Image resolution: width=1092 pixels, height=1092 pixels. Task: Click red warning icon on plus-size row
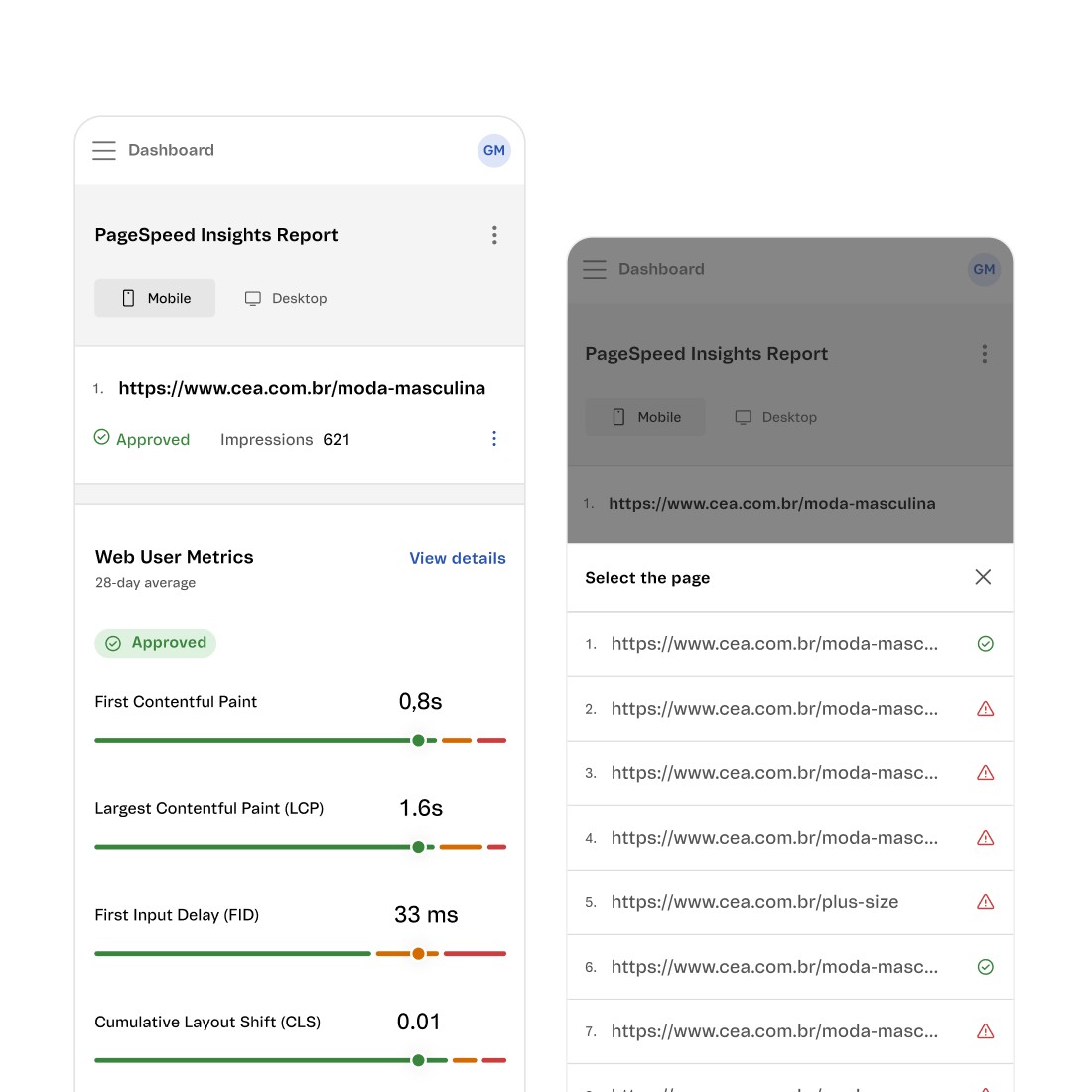point(985,902)
